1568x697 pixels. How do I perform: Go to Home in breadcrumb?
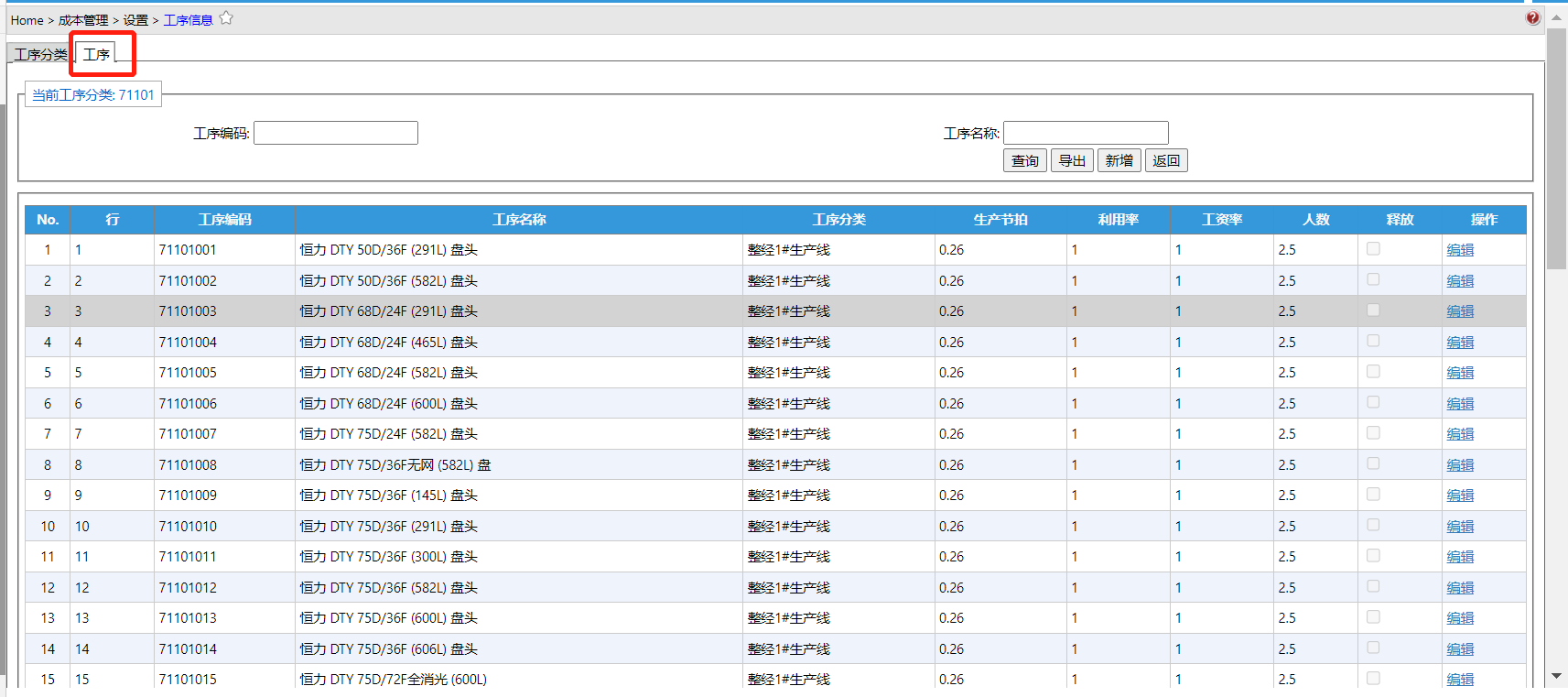27,20
